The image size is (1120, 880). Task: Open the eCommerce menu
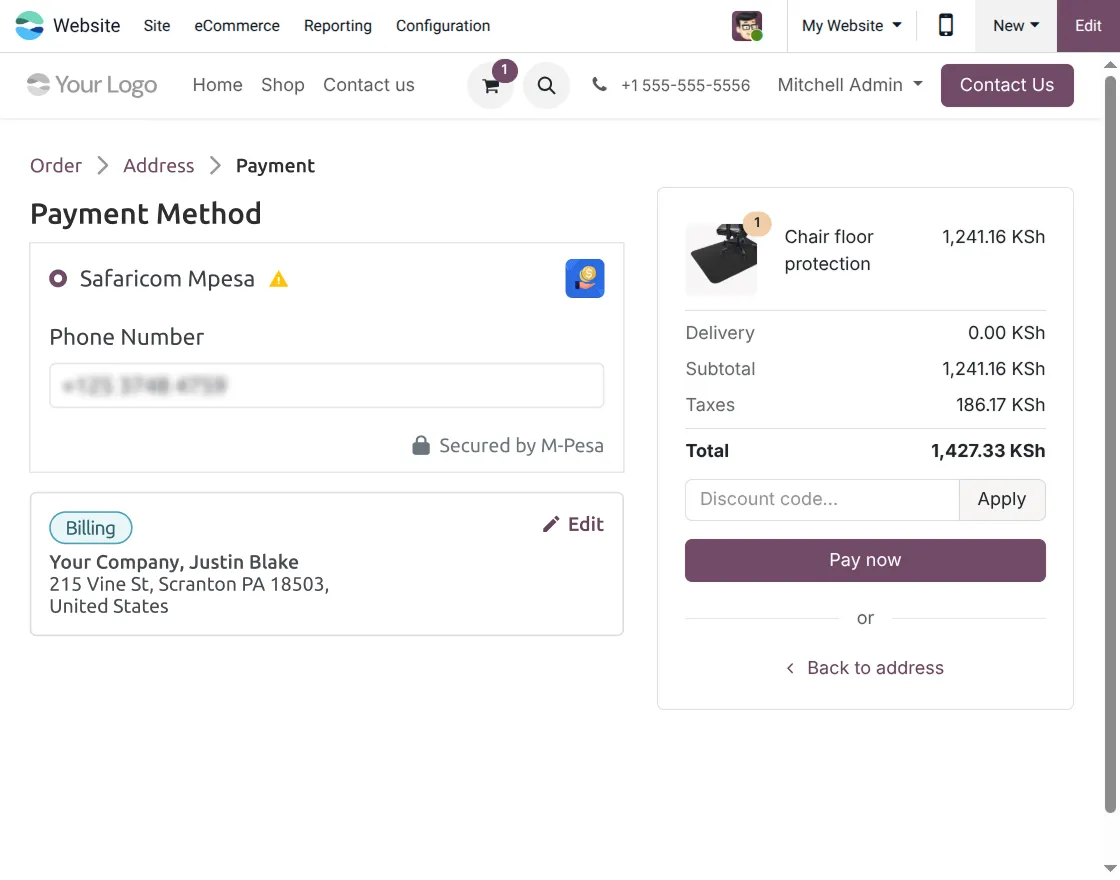pos(237,26)
